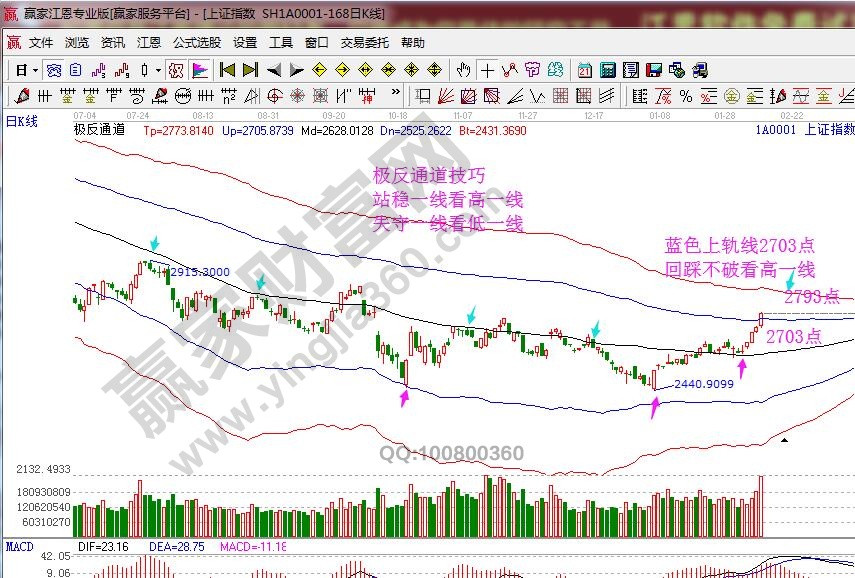Click the MACD indicator label
The image size is (855, 578).
pyautogui.click(x=21, y=547)
